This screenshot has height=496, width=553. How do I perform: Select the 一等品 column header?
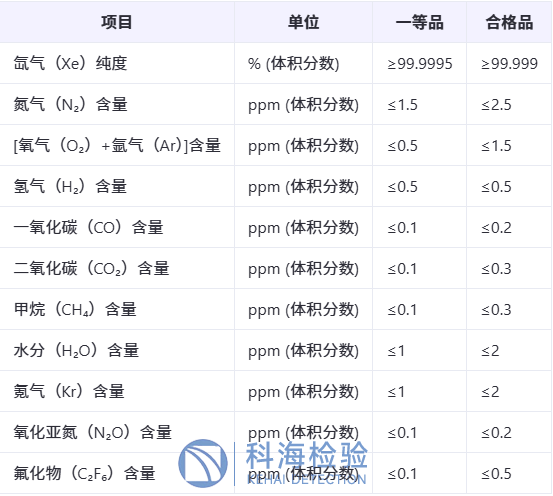coord(419,22)
